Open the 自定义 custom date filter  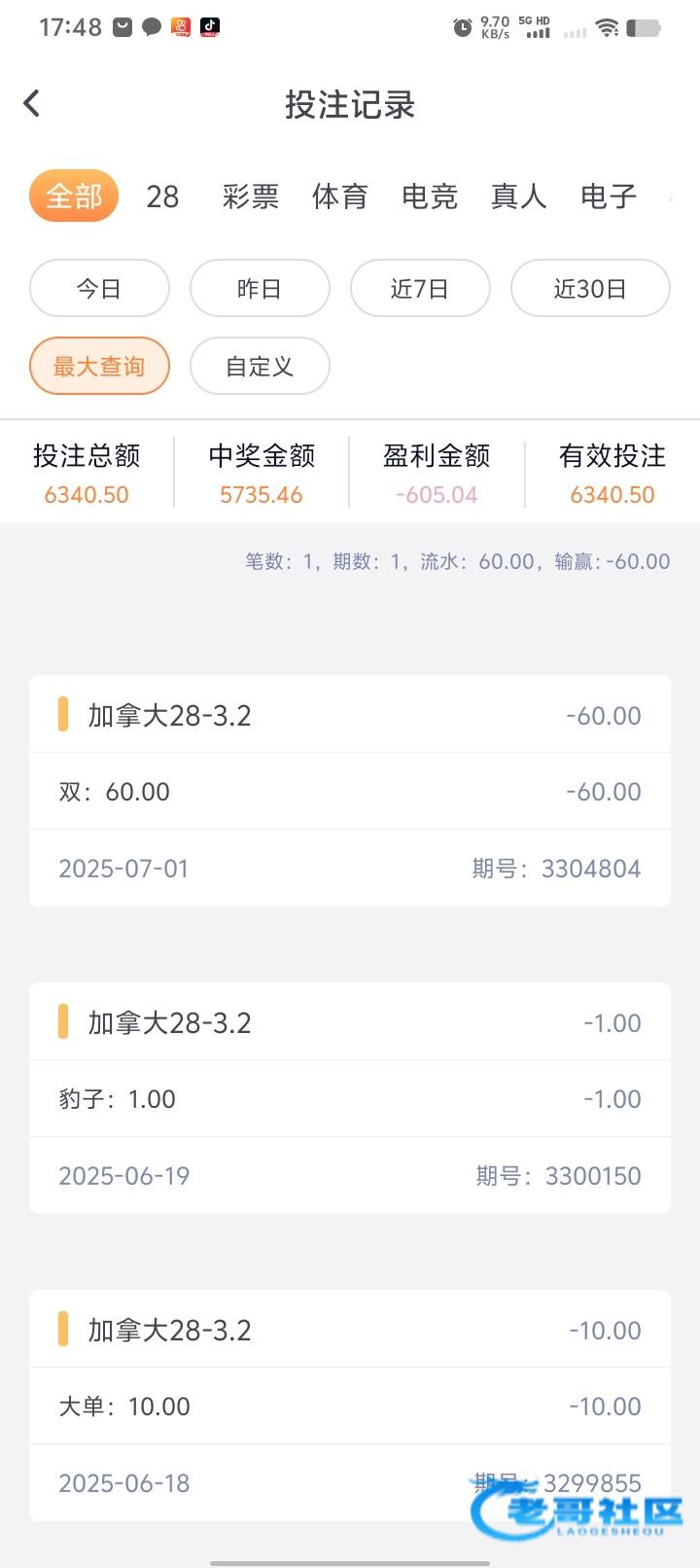point(260,367)
